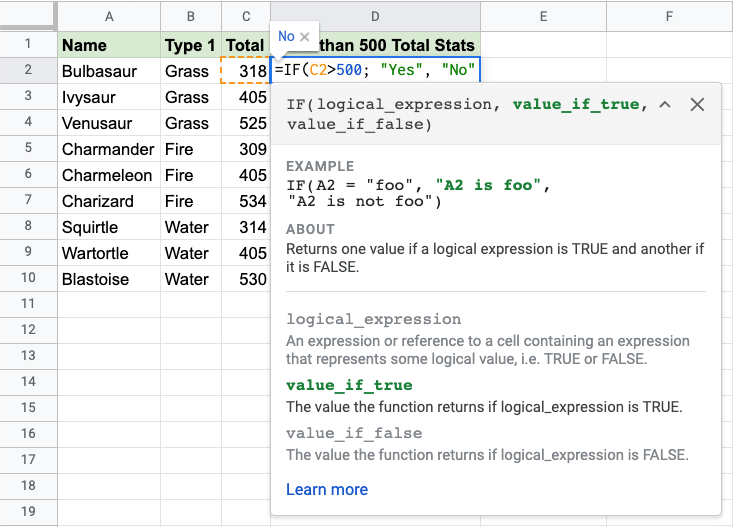Click the Blastoise cell
Image resolution: width=733 pixels, height=527 pixels.
pos(108,279)
